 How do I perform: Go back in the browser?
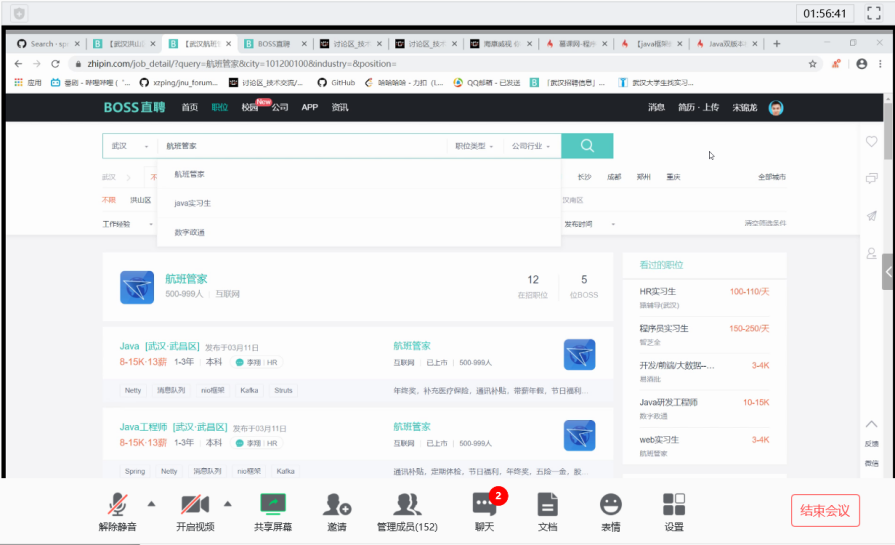18,64
